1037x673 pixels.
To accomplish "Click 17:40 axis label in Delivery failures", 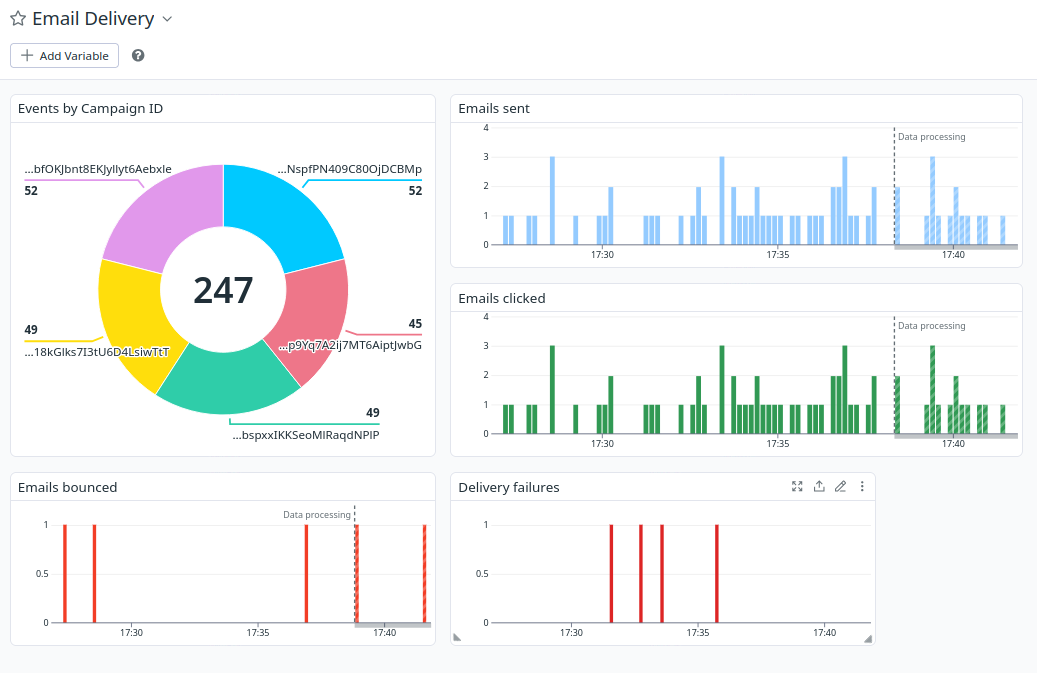I will coord(824,633).
